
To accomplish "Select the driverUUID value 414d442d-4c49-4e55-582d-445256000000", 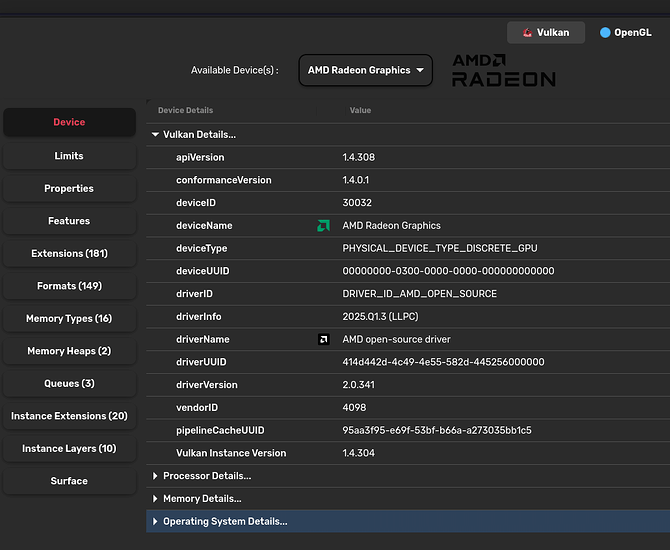I will (444, 362).
